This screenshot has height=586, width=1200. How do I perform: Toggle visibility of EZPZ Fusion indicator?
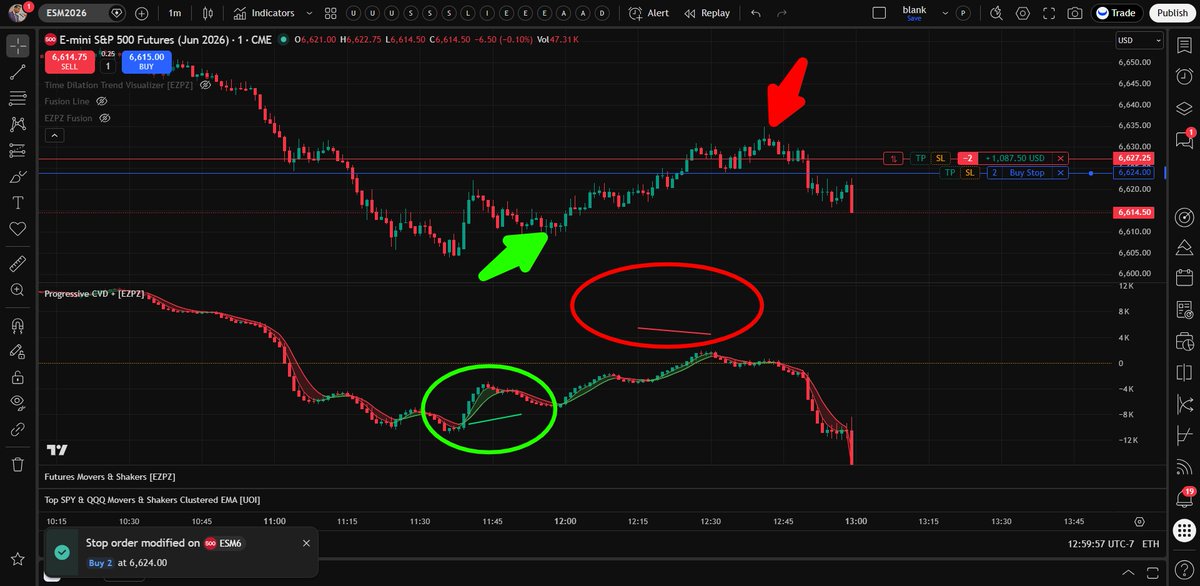[x=103, y=118]
